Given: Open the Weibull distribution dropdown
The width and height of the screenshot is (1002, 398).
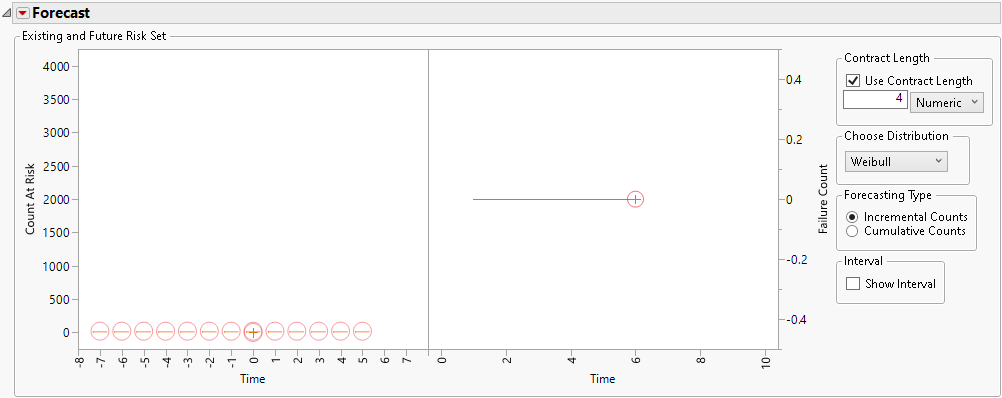Looking at the screenshot, I should click(896, 162).
